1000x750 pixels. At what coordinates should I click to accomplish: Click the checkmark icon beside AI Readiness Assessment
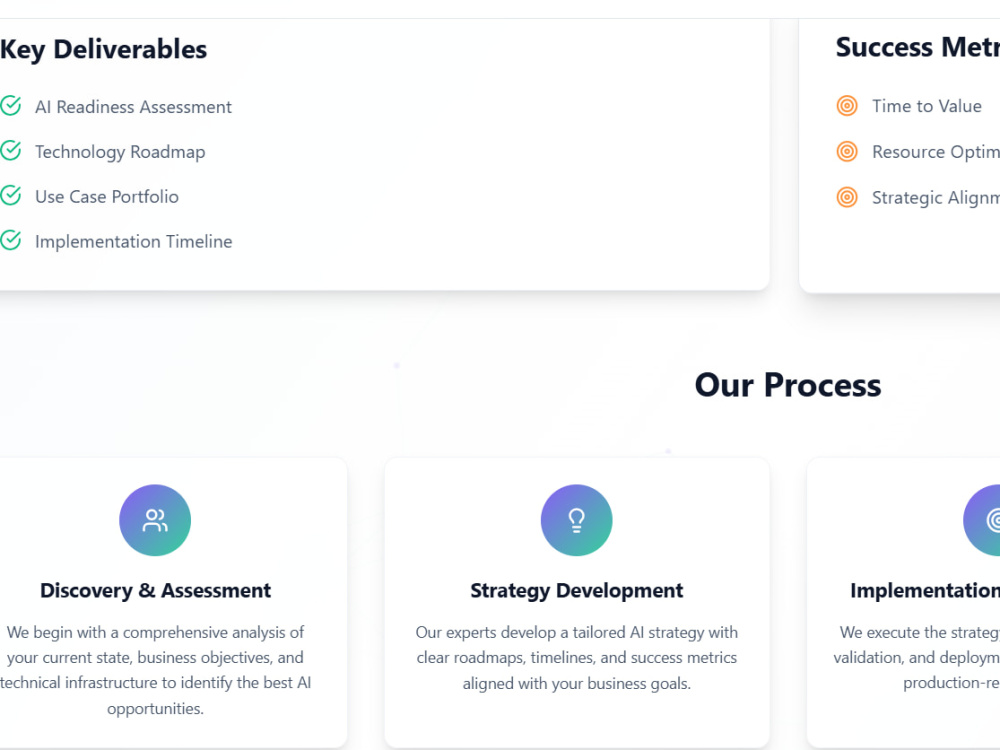(11, 106)
